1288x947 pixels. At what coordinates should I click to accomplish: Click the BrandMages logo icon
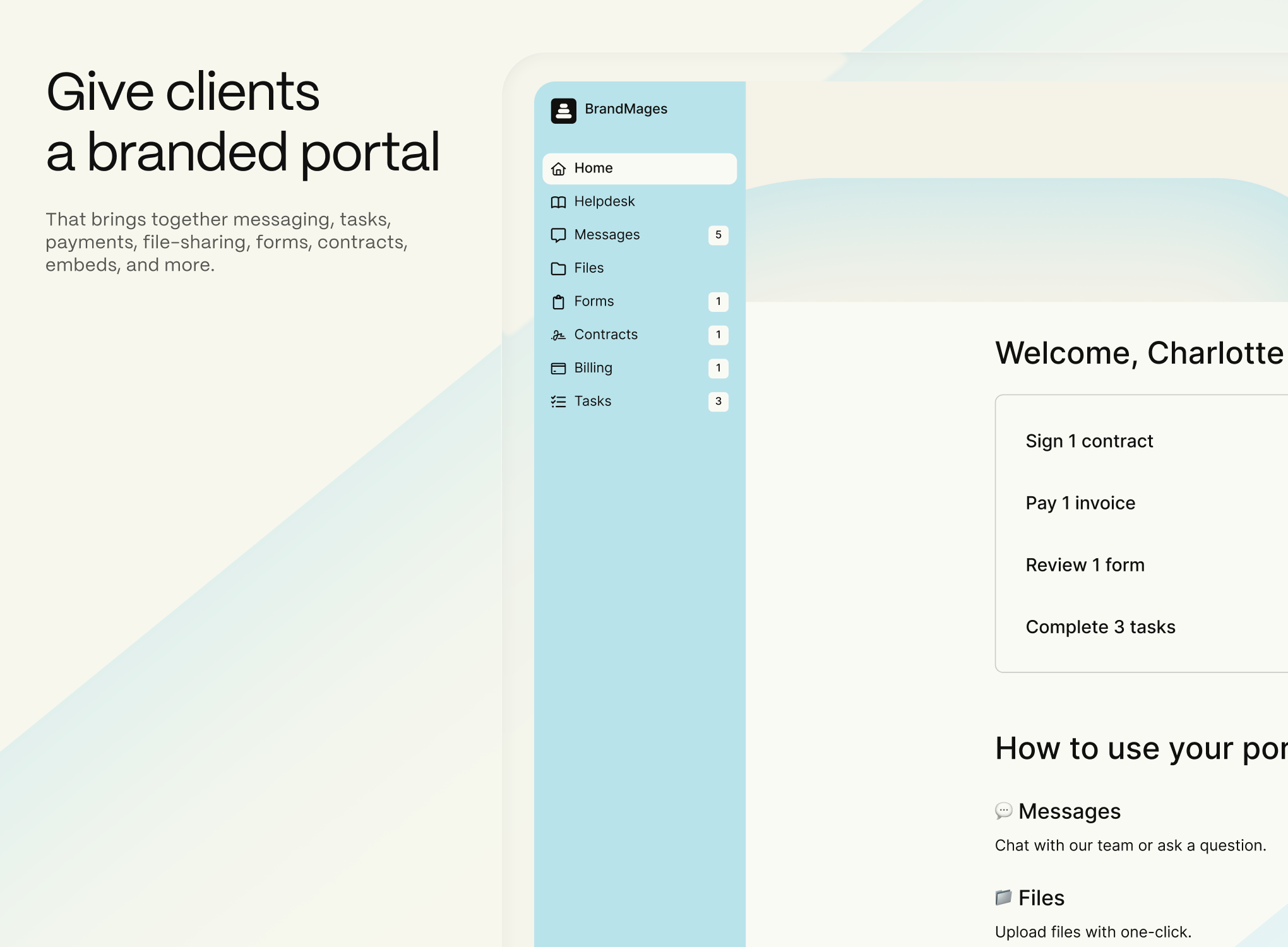coord(563,110)
